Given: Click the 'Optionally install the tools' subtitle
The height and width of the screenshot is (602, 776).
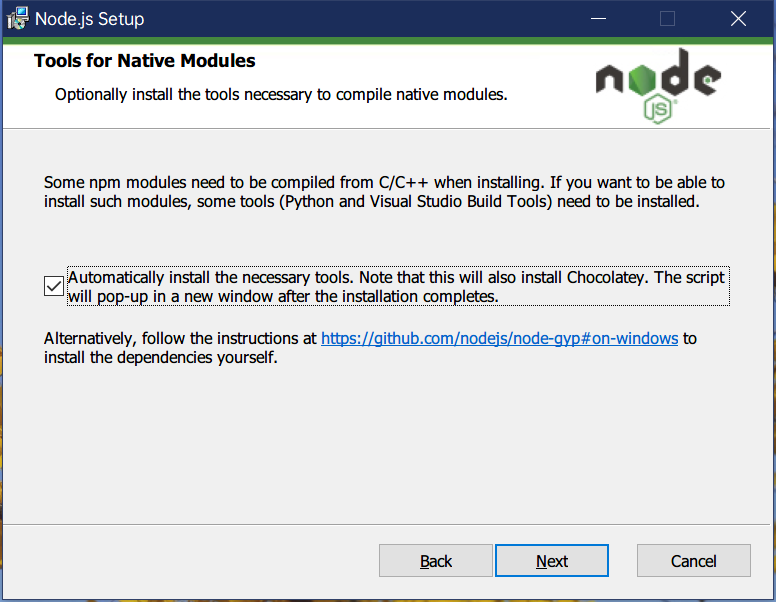Looking at the screenshot, I should coord(281,96).
